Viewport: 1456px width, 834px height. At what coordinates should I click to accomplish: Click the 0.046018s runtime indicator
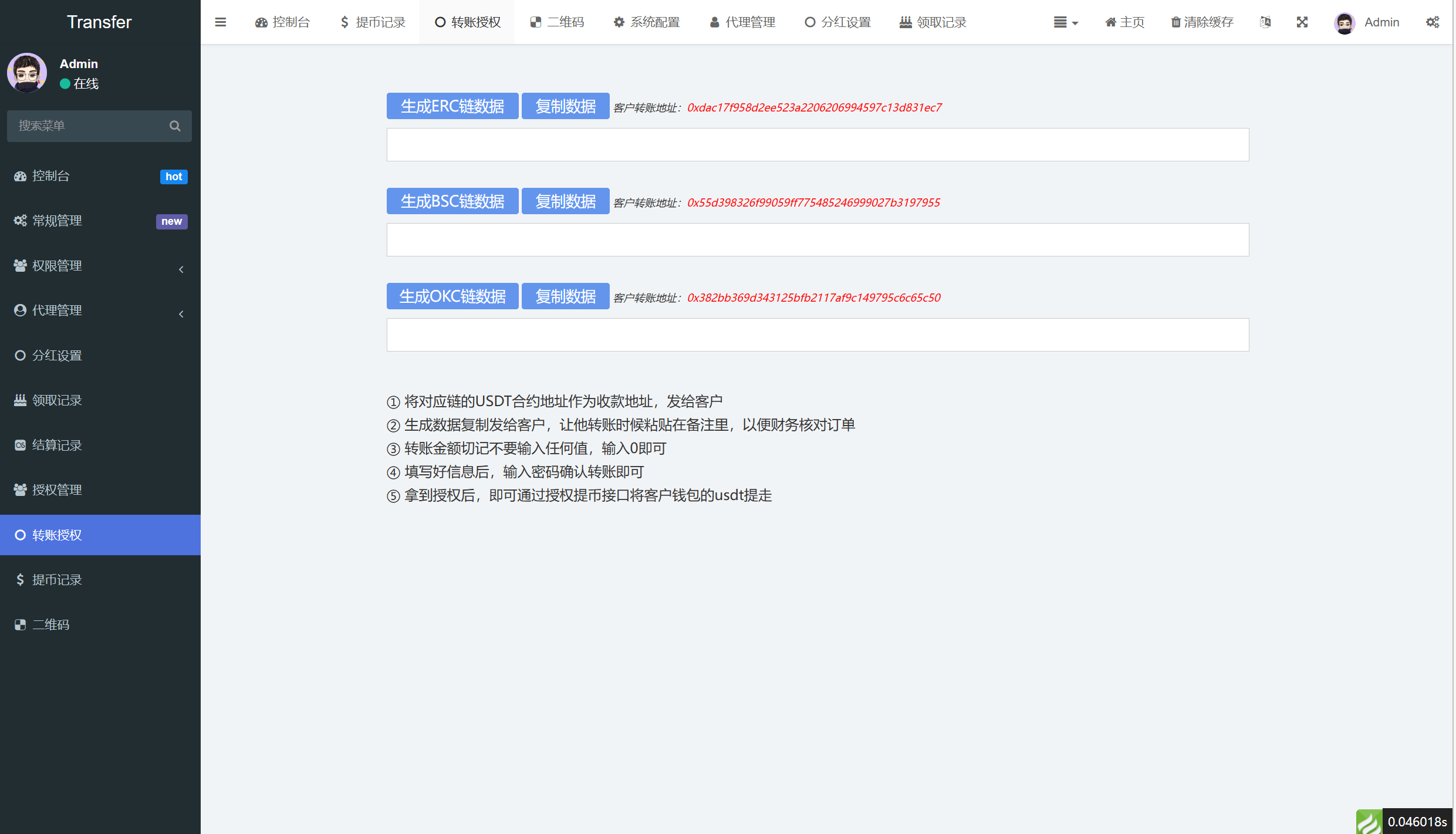tap(1417, 822)
